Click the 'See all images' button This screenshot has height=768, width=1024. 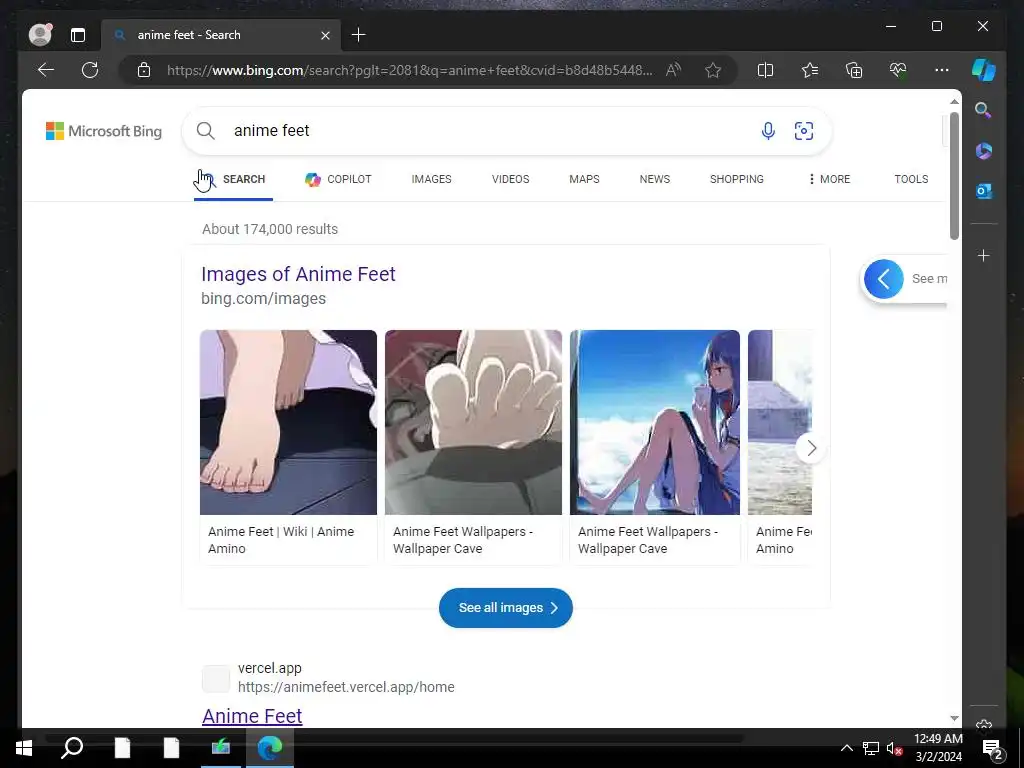pyautogui.click(x=505, y=608)
